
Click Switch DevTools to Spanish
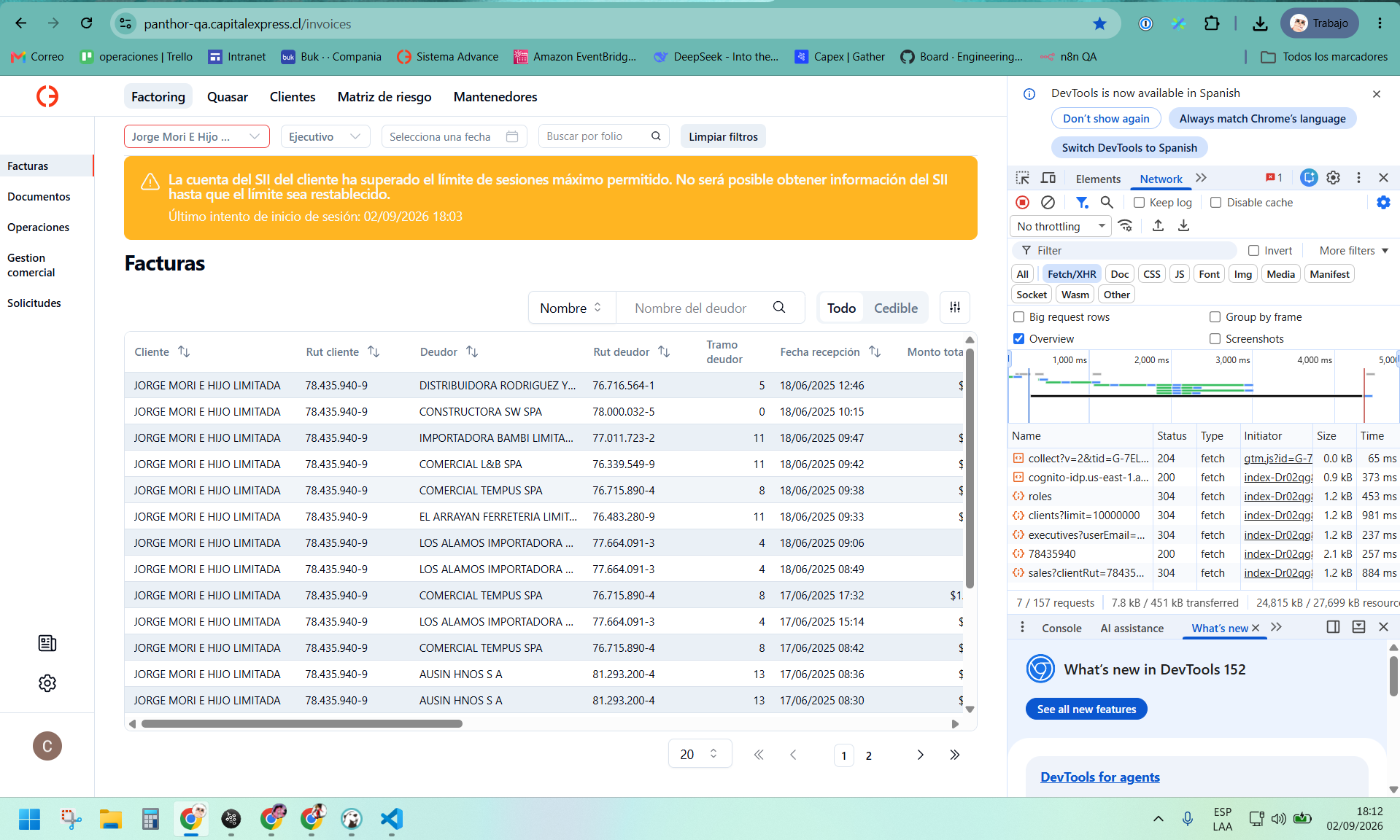click(1129, 147)
